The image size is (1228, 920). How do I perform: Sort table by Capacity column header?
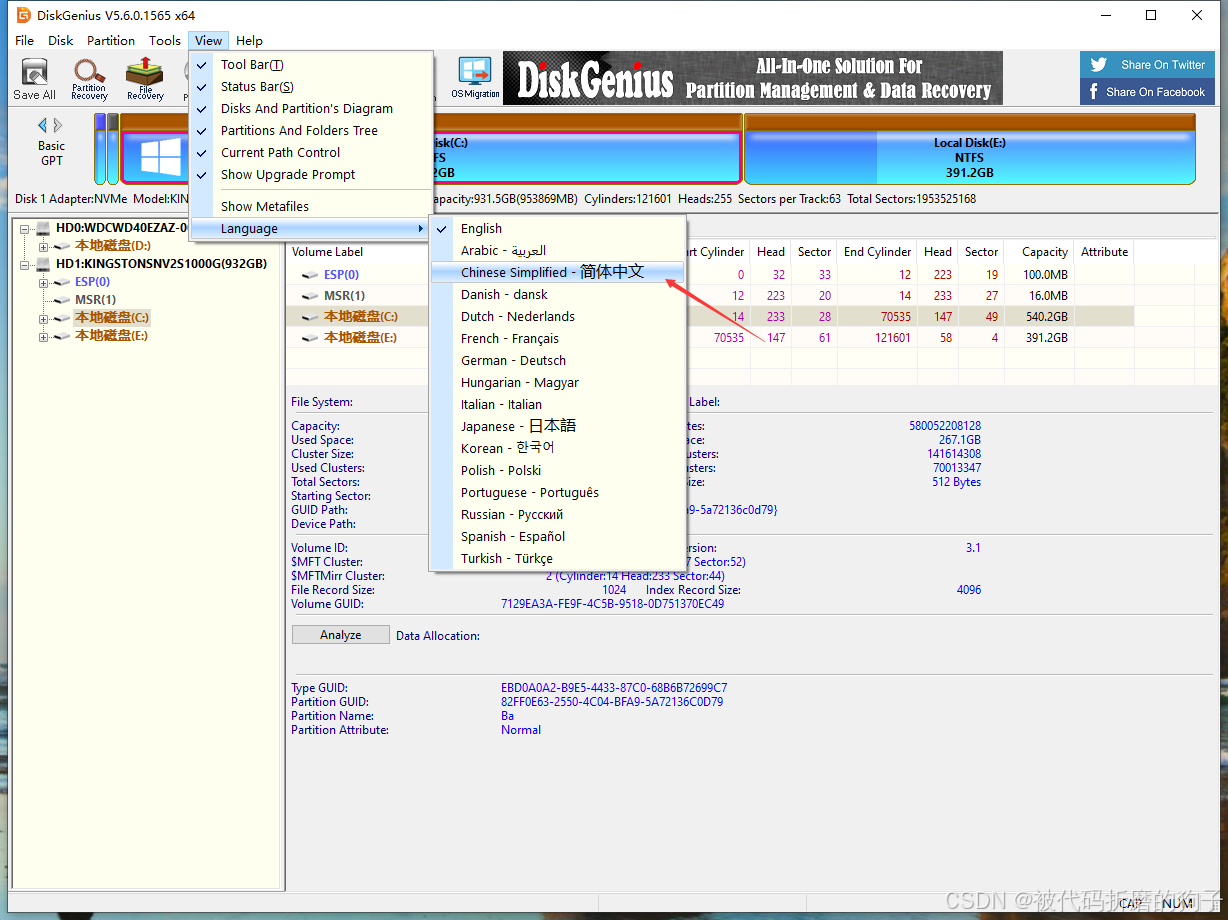(1045, 252)
